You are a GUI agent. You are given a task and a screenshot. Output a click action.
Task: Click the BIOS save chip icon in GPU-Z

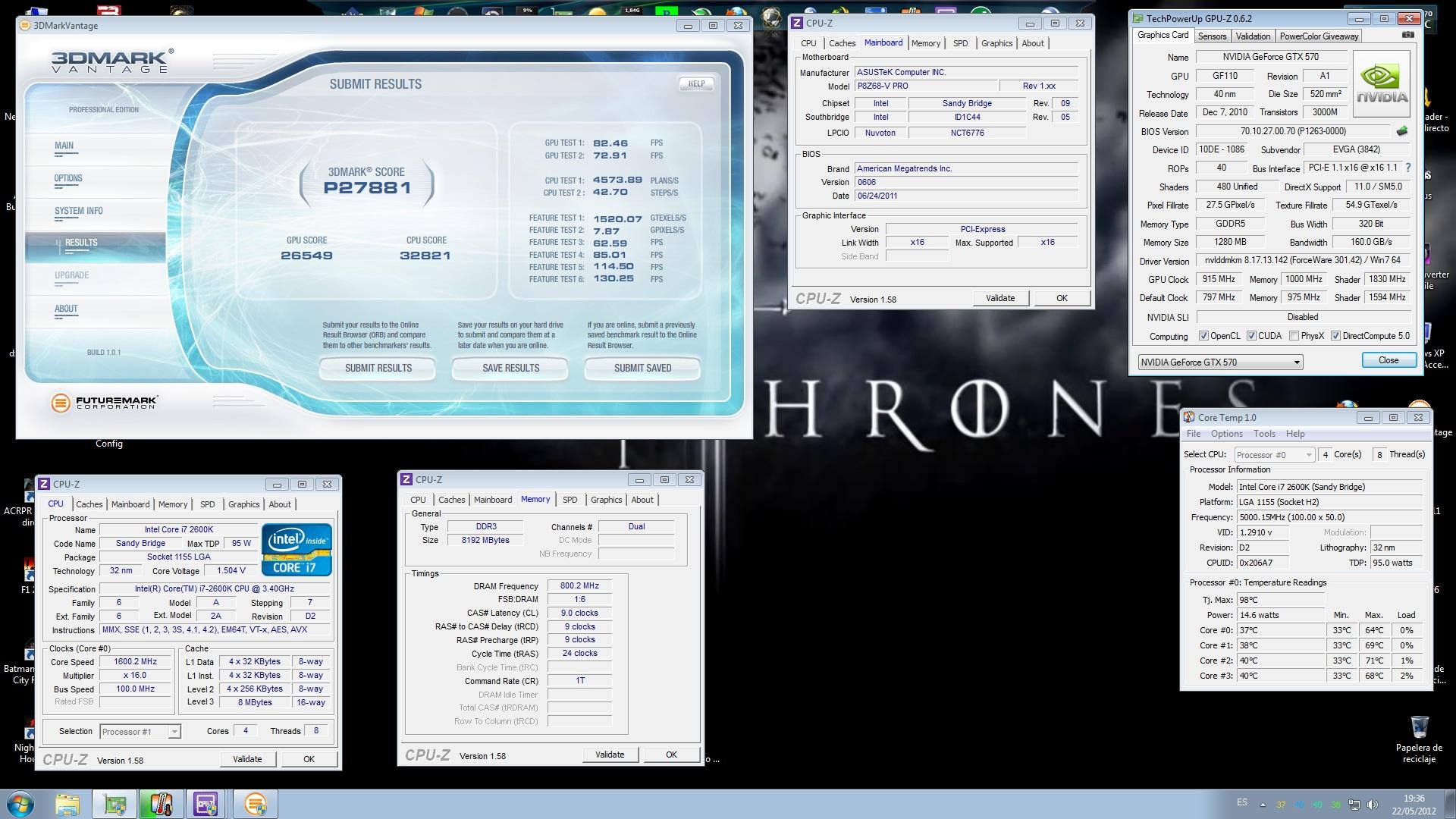pyautogui.click(x=1402, y=131)
